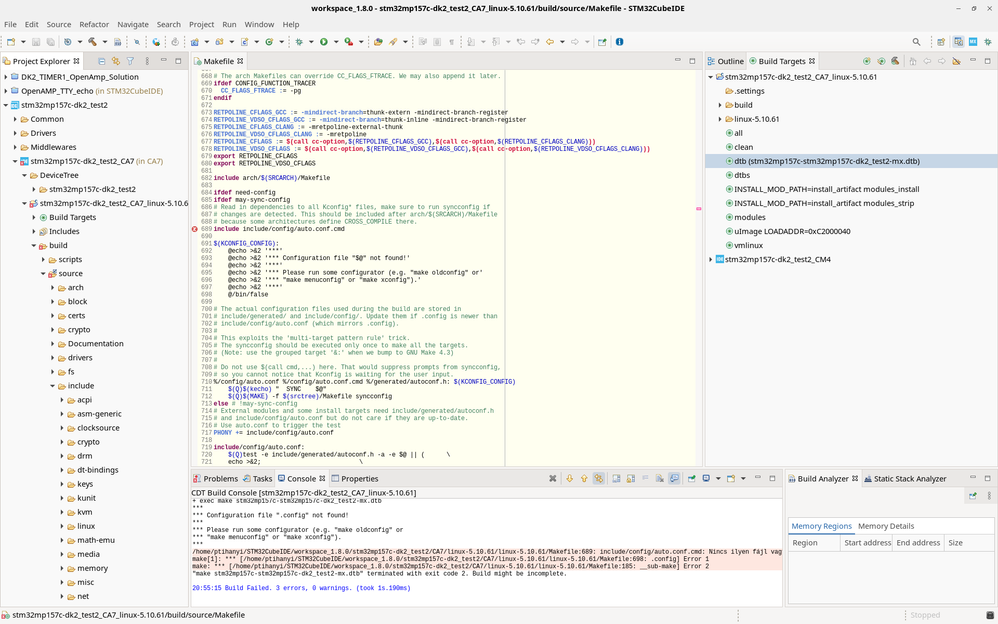Open the New Console dropdown arrow
The width and height of the screenshot is (998, 624).
pos(743,479)
